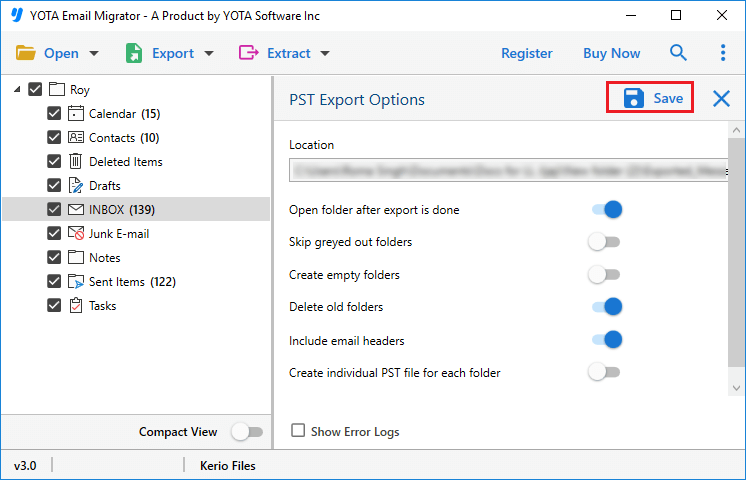This screenshot has height=480, width=746.
Task: Click the blue floppy disk Save icon
Action: click(634, 98)
